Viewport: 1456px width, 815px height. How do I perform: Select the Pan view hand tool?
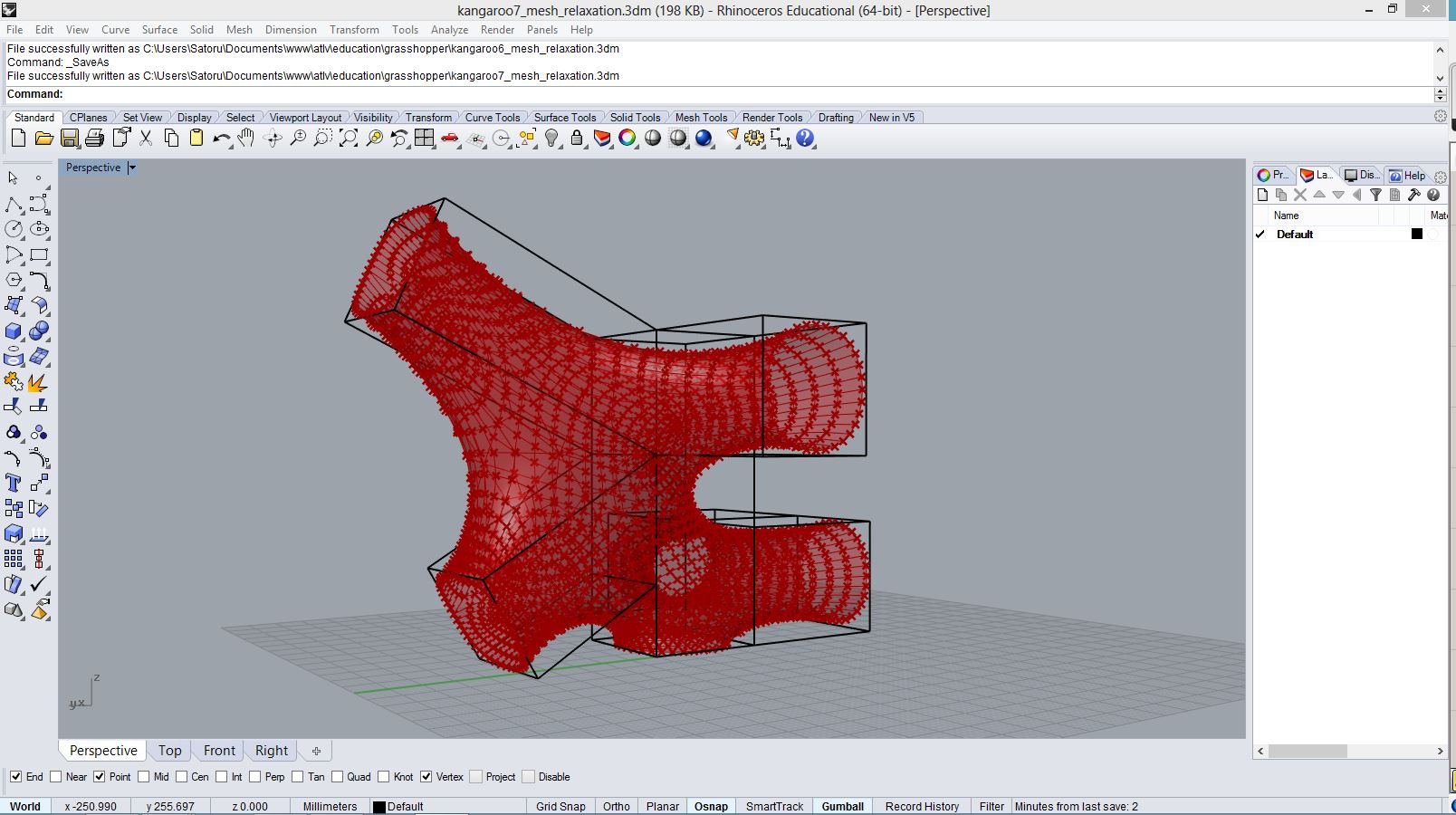tap(246, 139)
